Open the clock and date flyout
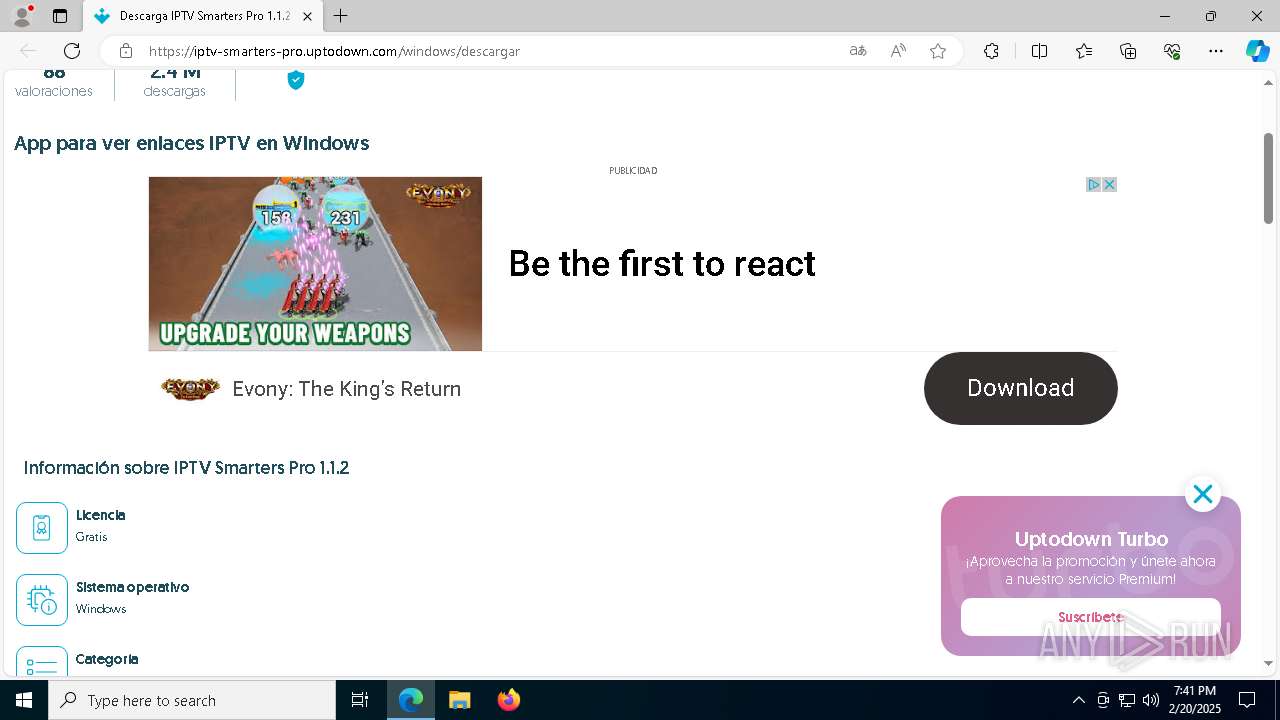The height and width of the screenshot is (720, 1280). point(1195,700)
